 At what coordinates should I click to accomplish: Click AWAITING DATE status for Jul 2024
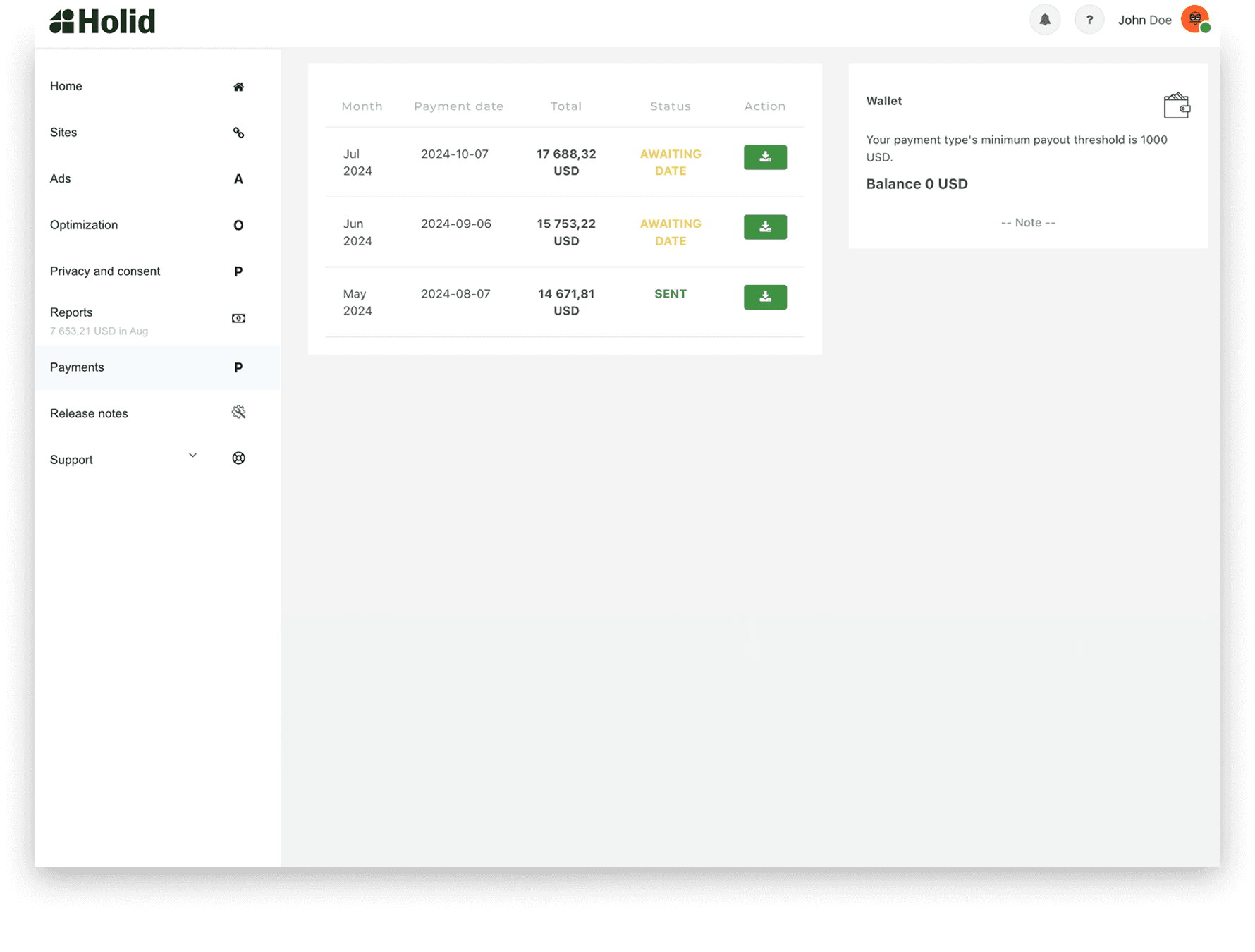coord(671,162)
